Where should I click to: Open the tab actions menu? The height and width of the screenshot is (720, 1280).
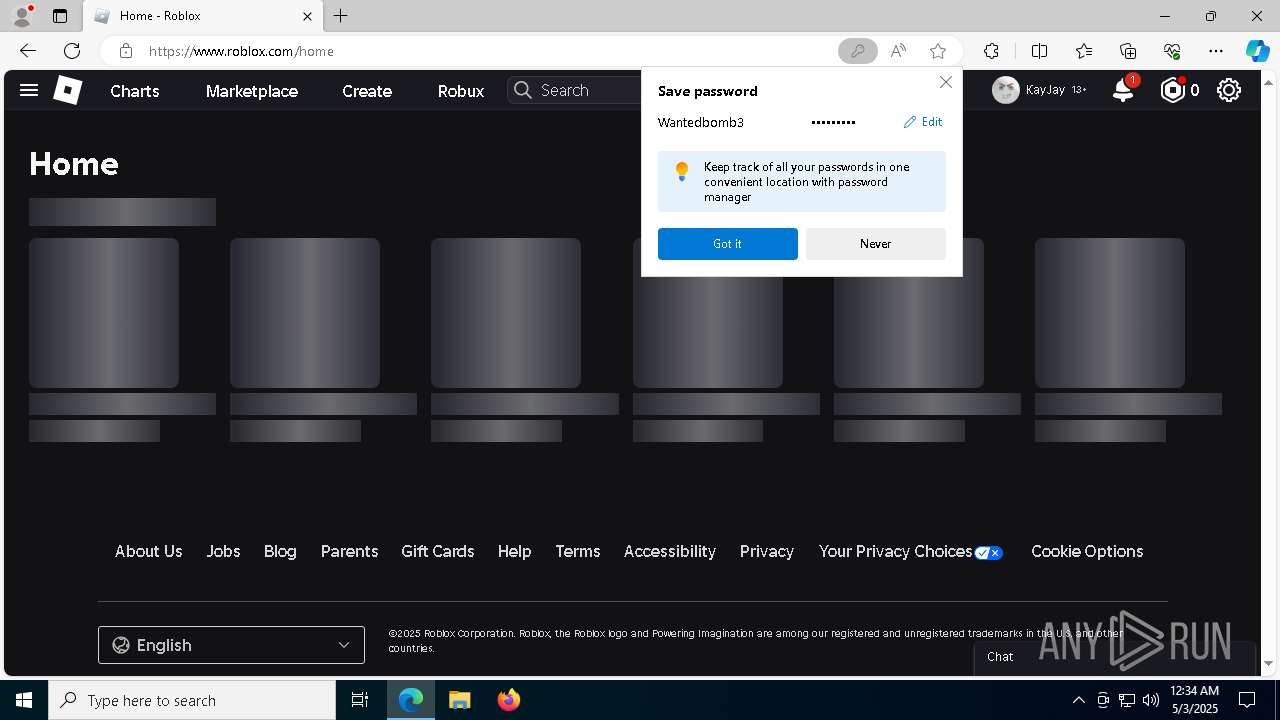60,16
